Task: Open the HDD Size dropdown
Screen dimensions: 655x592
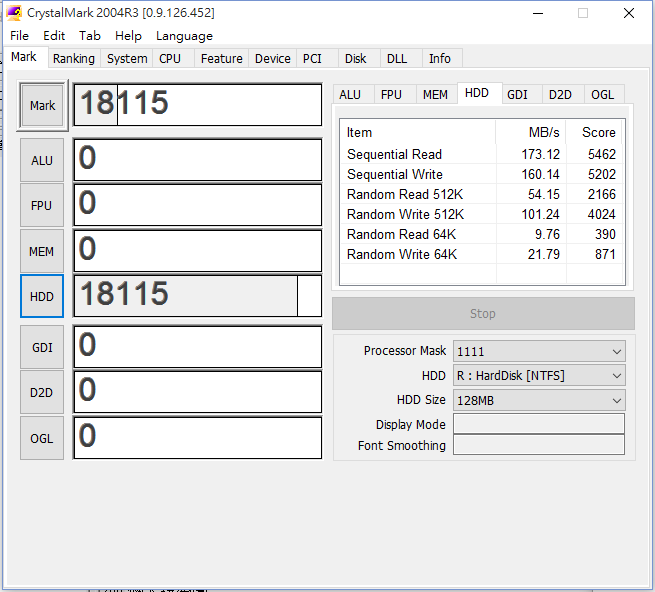Action: [539, 401]
